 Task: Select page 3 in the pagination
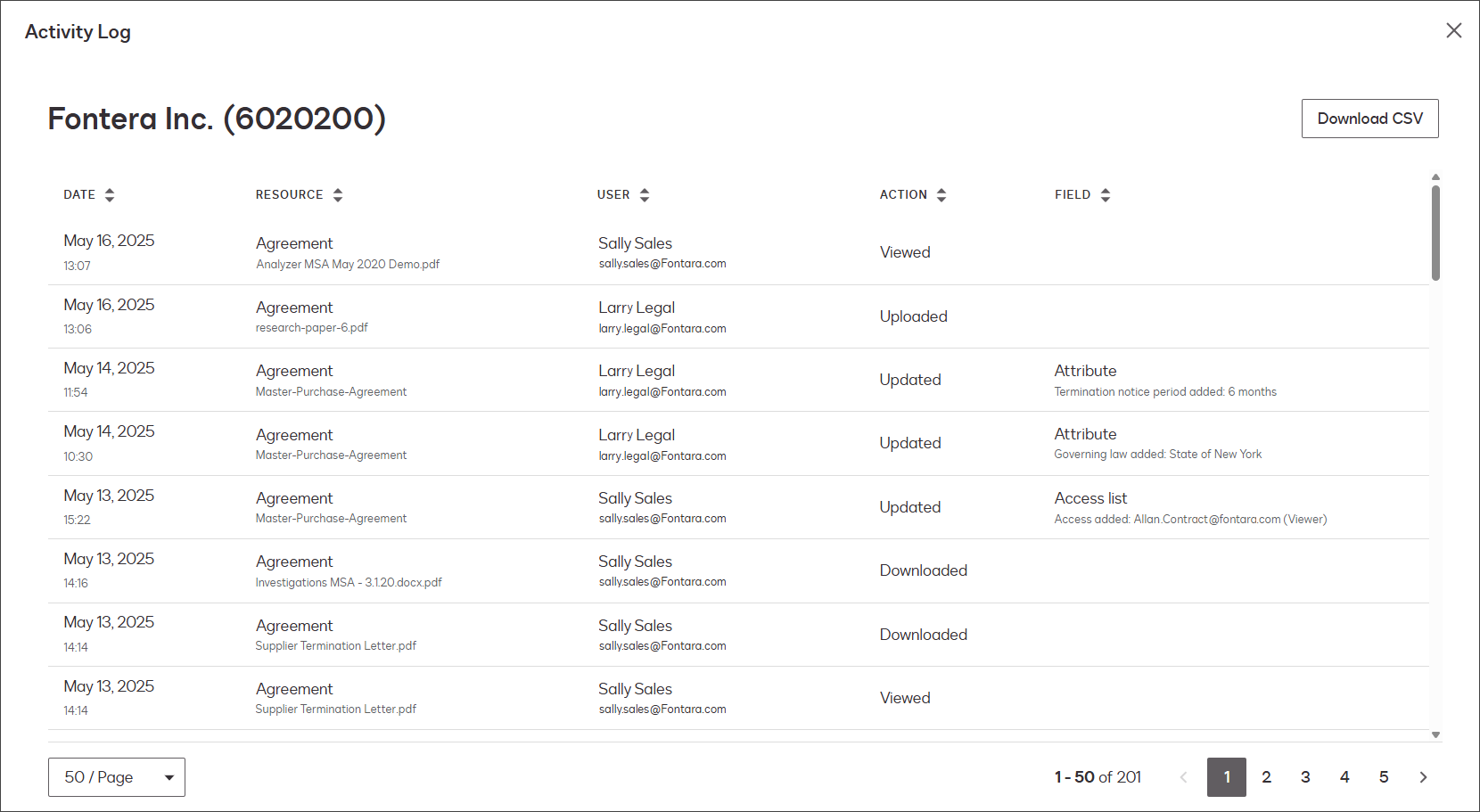click(1305, 776)
